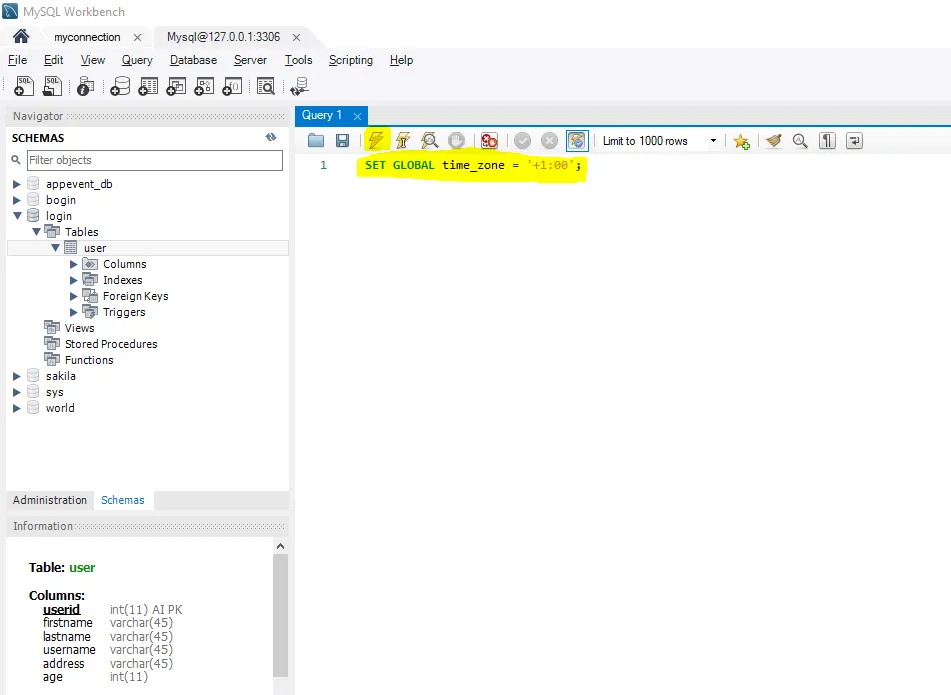Select the Stored Procedures tree item
The width and height of the screenshot is (951, 695).
tap(111, 344)
